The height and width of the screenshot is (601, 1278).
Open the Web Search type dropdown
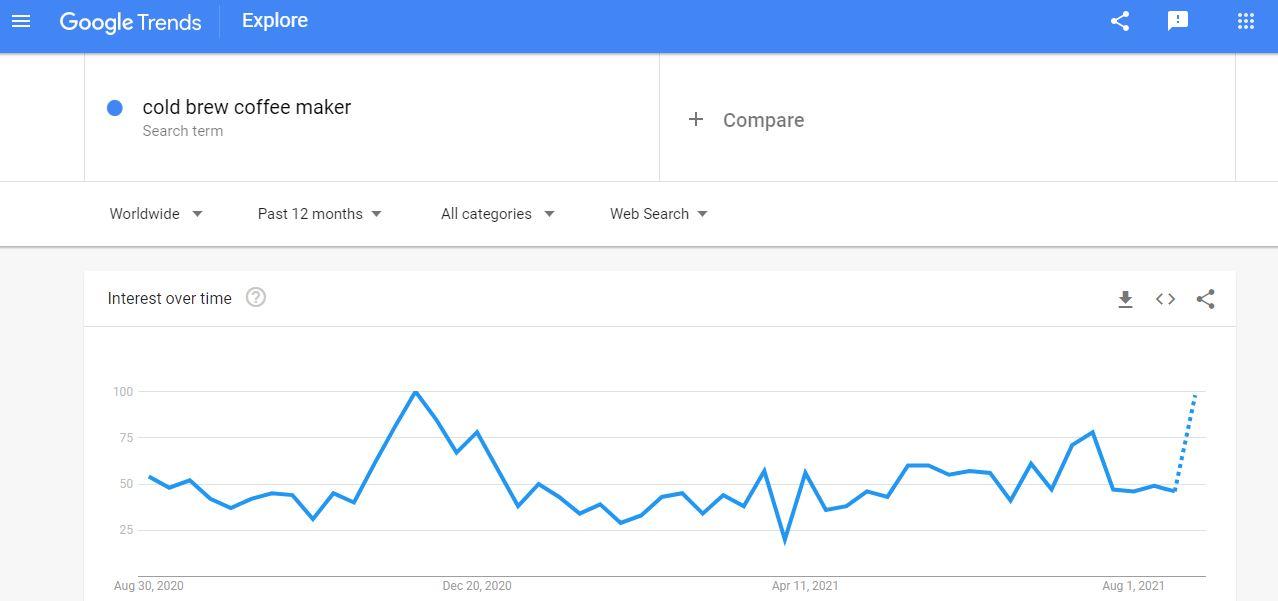pos(659,214)
